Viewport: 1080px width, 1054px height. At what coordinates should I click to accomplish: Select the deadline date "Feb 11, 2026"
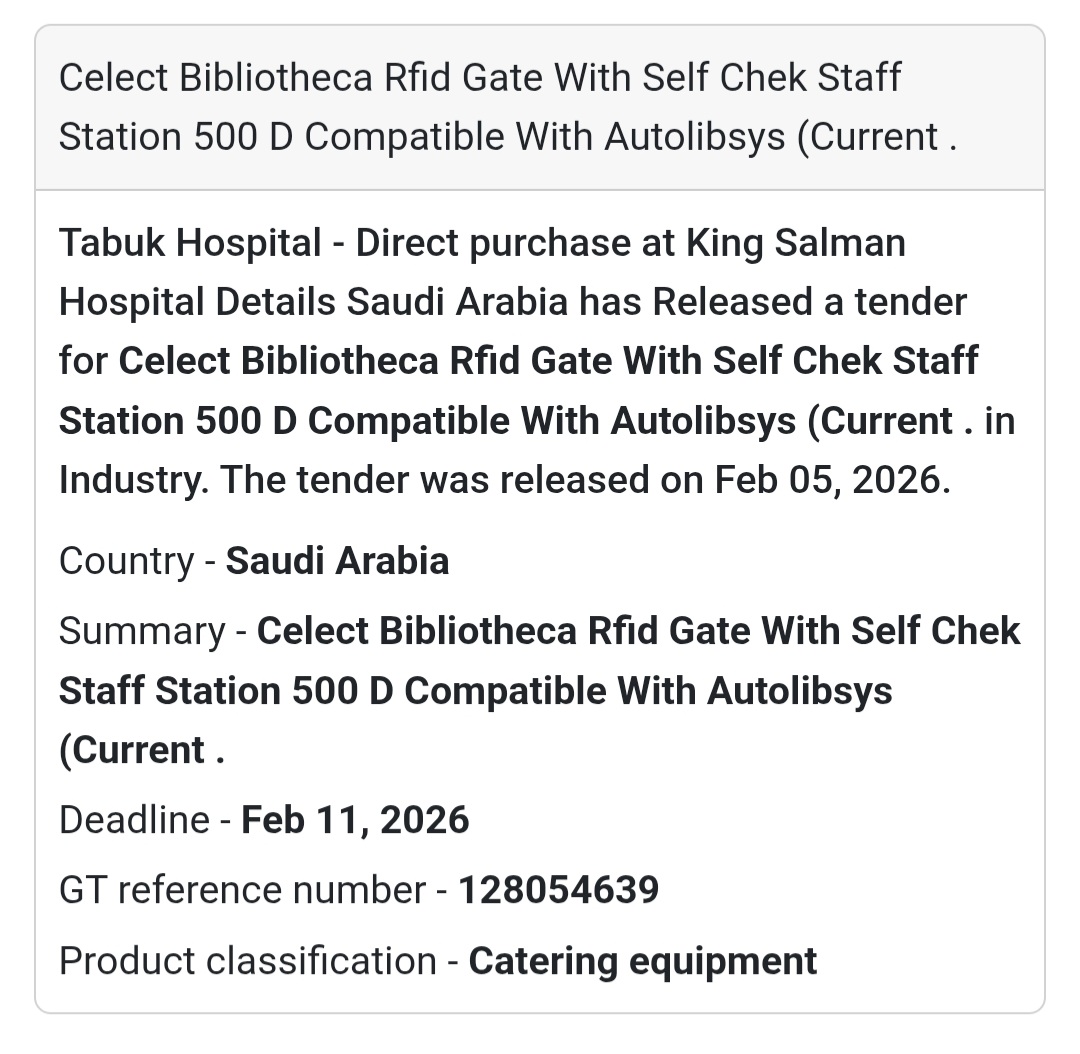(x=355, y=821)
